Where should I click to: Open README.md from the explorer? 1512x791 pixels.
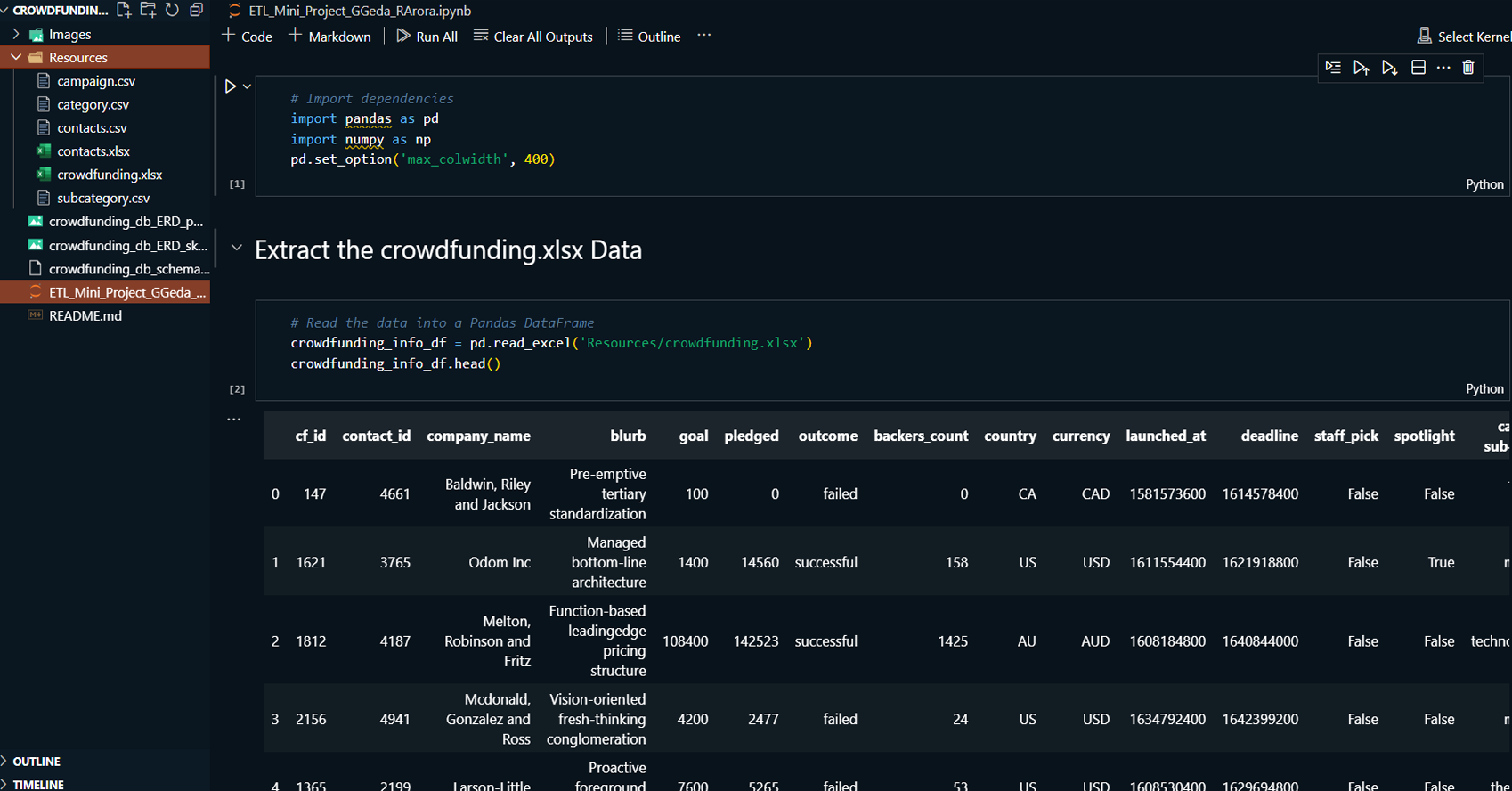(x=85, y=315)
